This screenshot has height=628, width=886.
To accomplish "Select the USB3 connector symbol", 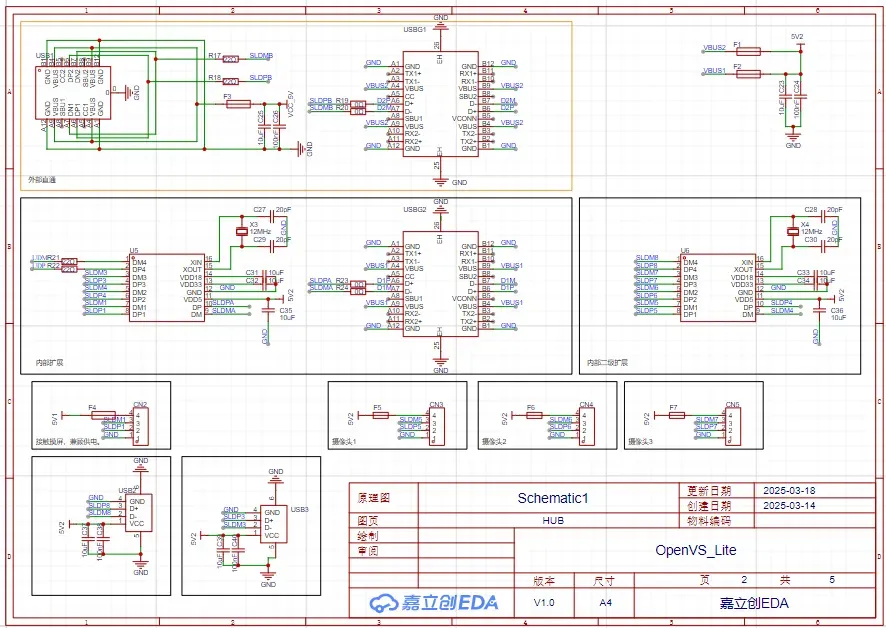I will click(274, 524).
